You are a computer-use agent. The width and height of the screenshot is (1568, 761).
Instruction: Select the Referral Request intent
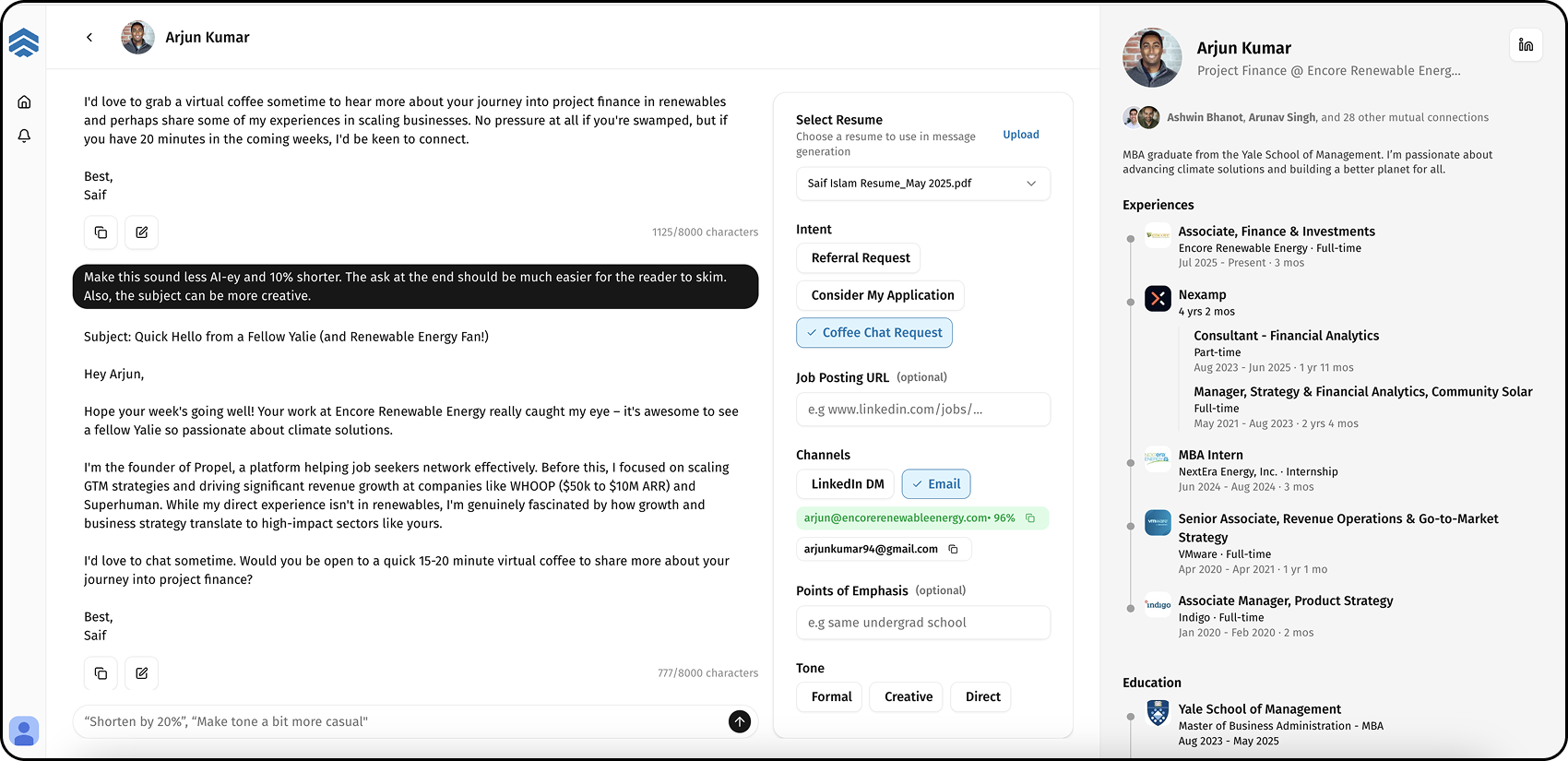(861, 258)
